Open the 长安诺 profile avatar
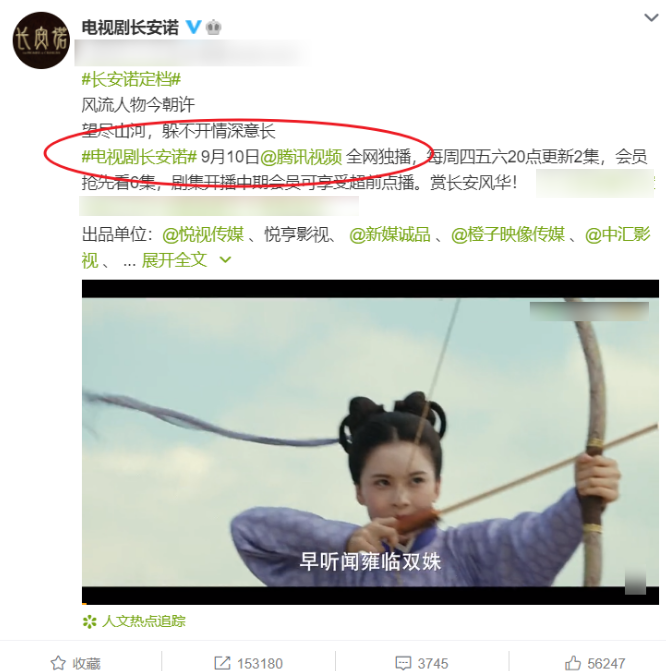666x671 pixels. (41, 40)
